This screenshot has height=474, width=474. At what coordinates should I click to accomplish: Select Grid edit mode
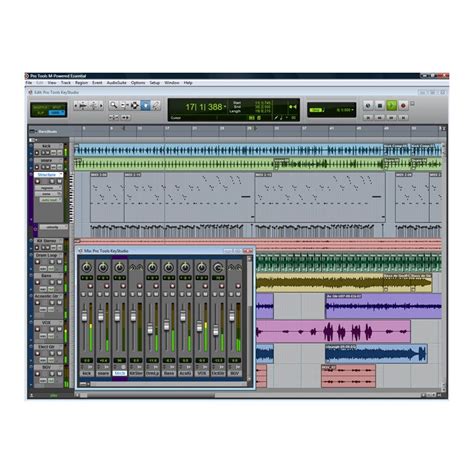(x=57, y=113)
